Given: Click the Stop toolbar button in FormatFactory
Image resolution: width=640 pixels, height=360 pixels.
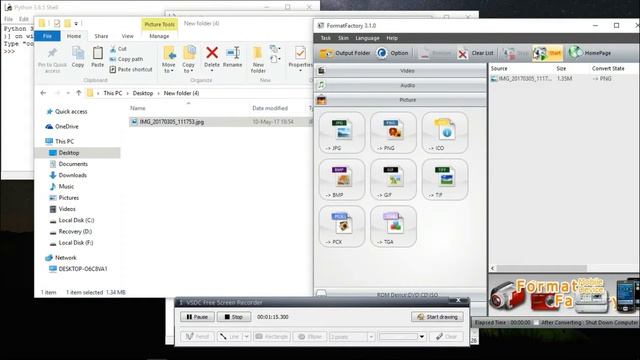Looking at the screenshot, I should point(516,53).
